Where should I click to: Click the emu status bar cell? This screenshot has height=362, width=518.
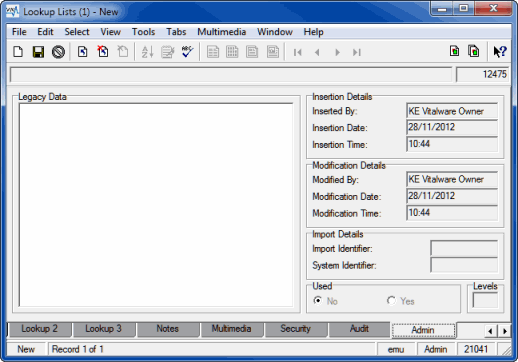(396, 349)
